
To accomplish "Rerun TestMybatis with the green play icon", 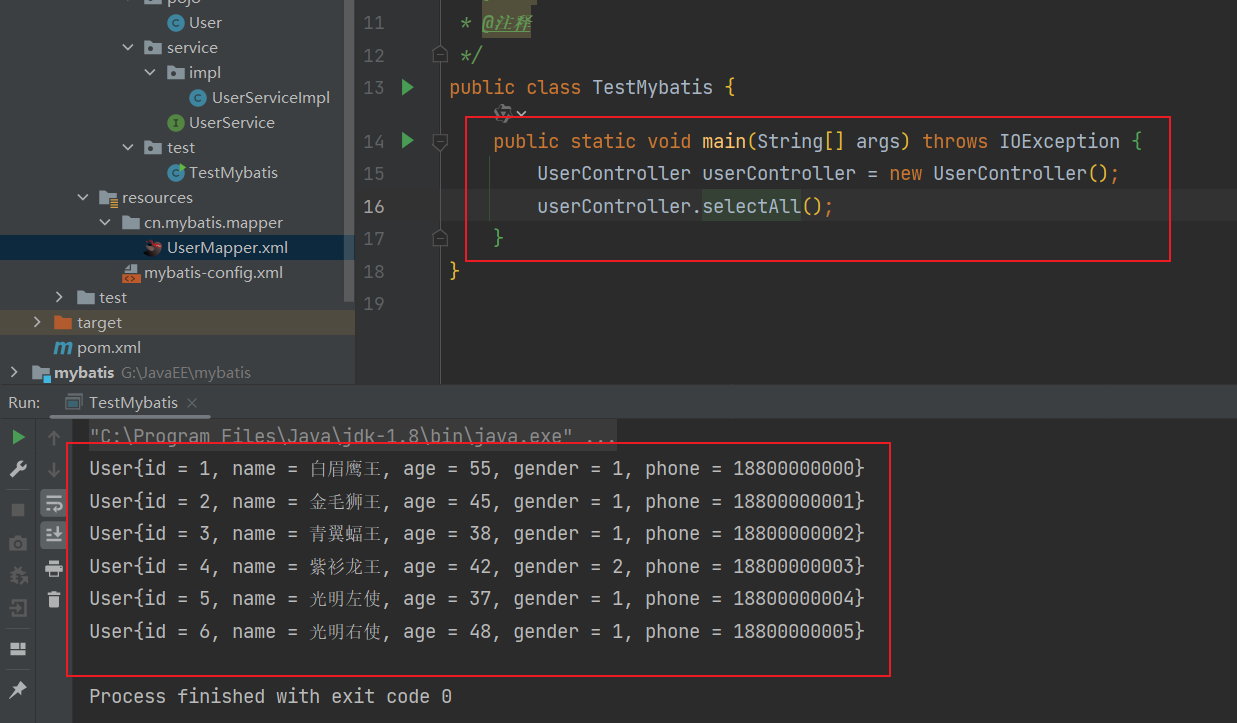I will 18,437.
